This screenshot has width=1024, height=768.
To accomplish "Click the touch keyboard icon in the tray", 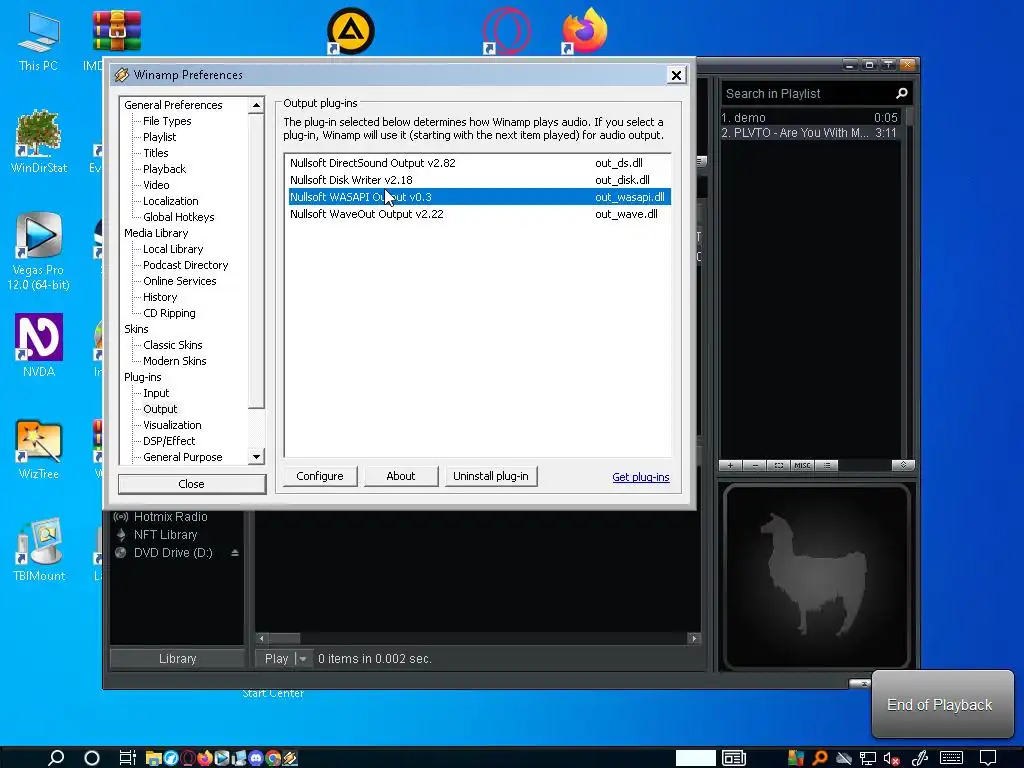I will click(951, 758).
